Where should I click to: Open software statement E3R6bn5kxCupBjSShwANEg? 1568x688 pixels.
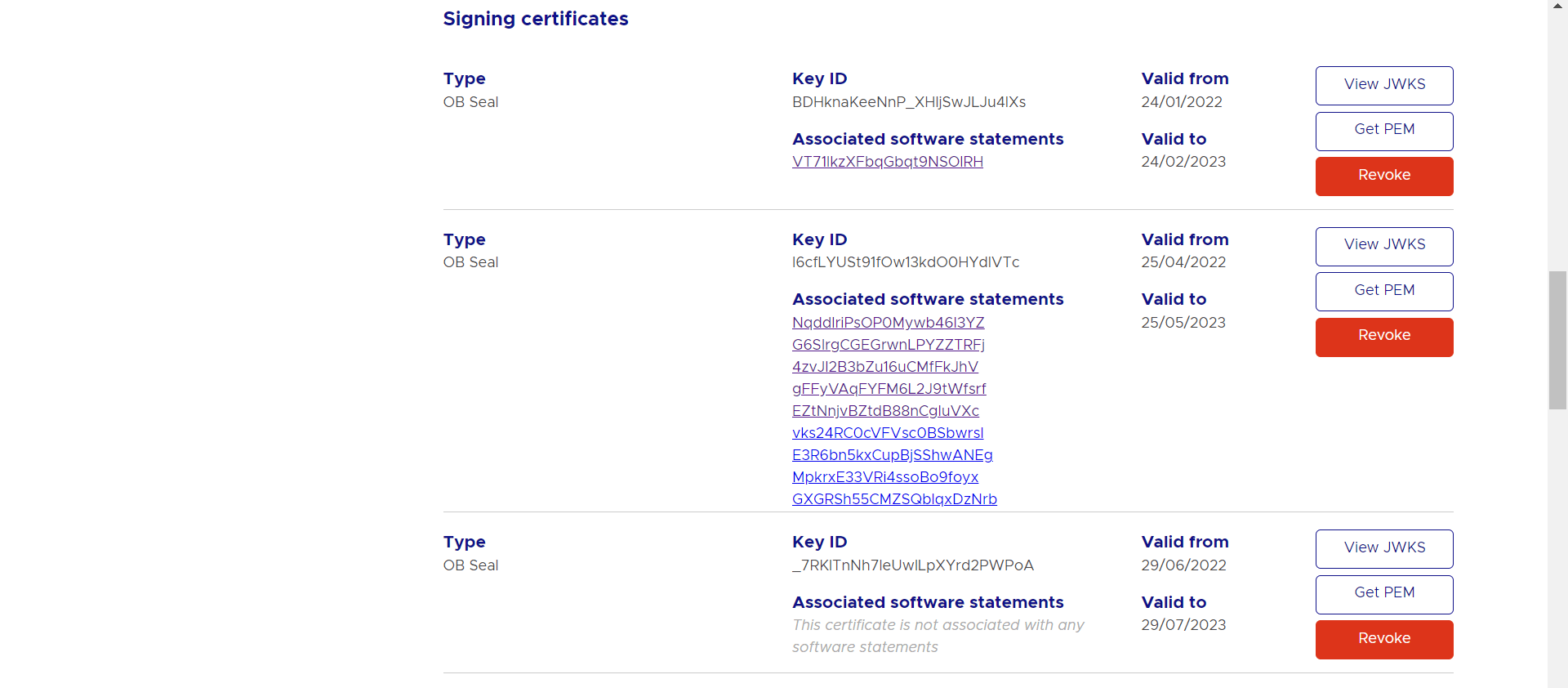click(x=892, y=455)
